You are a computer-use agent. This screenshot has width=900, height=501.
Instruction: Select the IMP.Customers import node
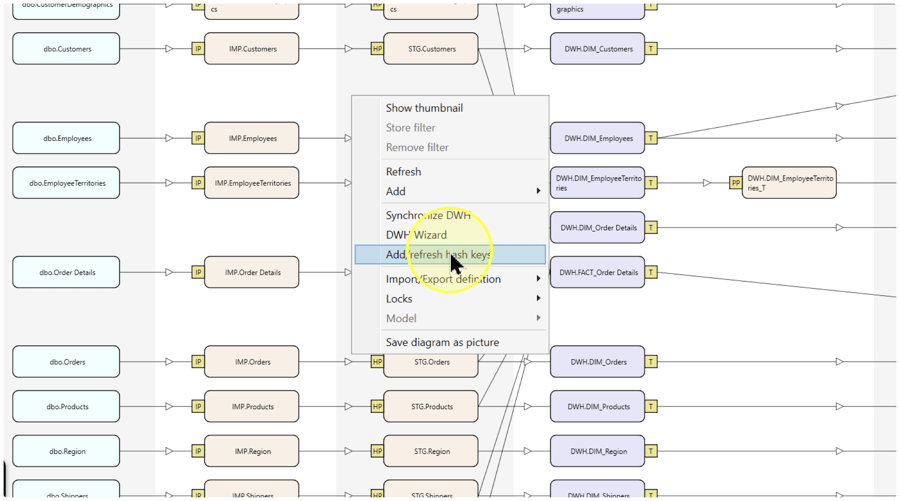click(x=252, y=49)
